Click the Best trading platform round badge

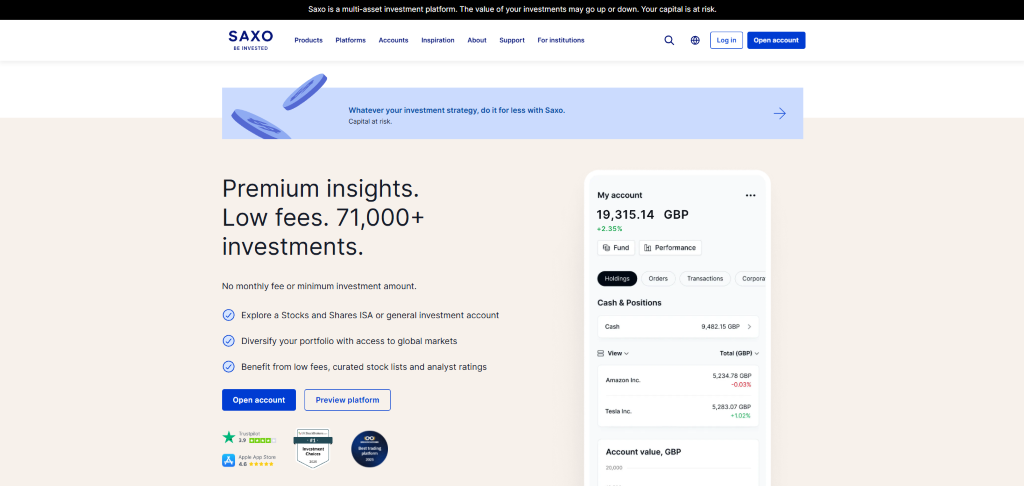click(x=370, y=449)
